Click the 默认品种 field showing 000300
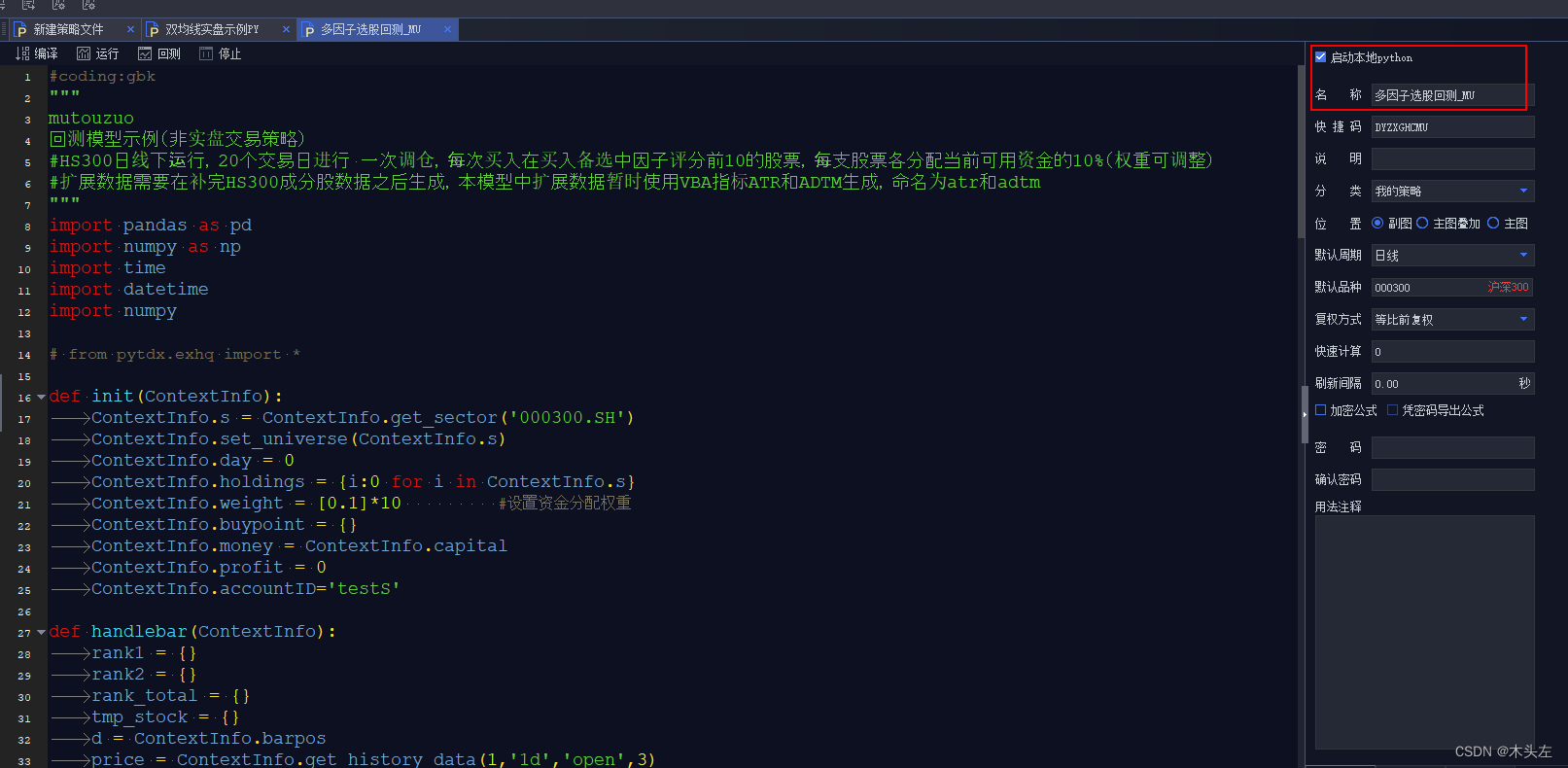Viewport: 1568px width, 768px height. 1452,287
